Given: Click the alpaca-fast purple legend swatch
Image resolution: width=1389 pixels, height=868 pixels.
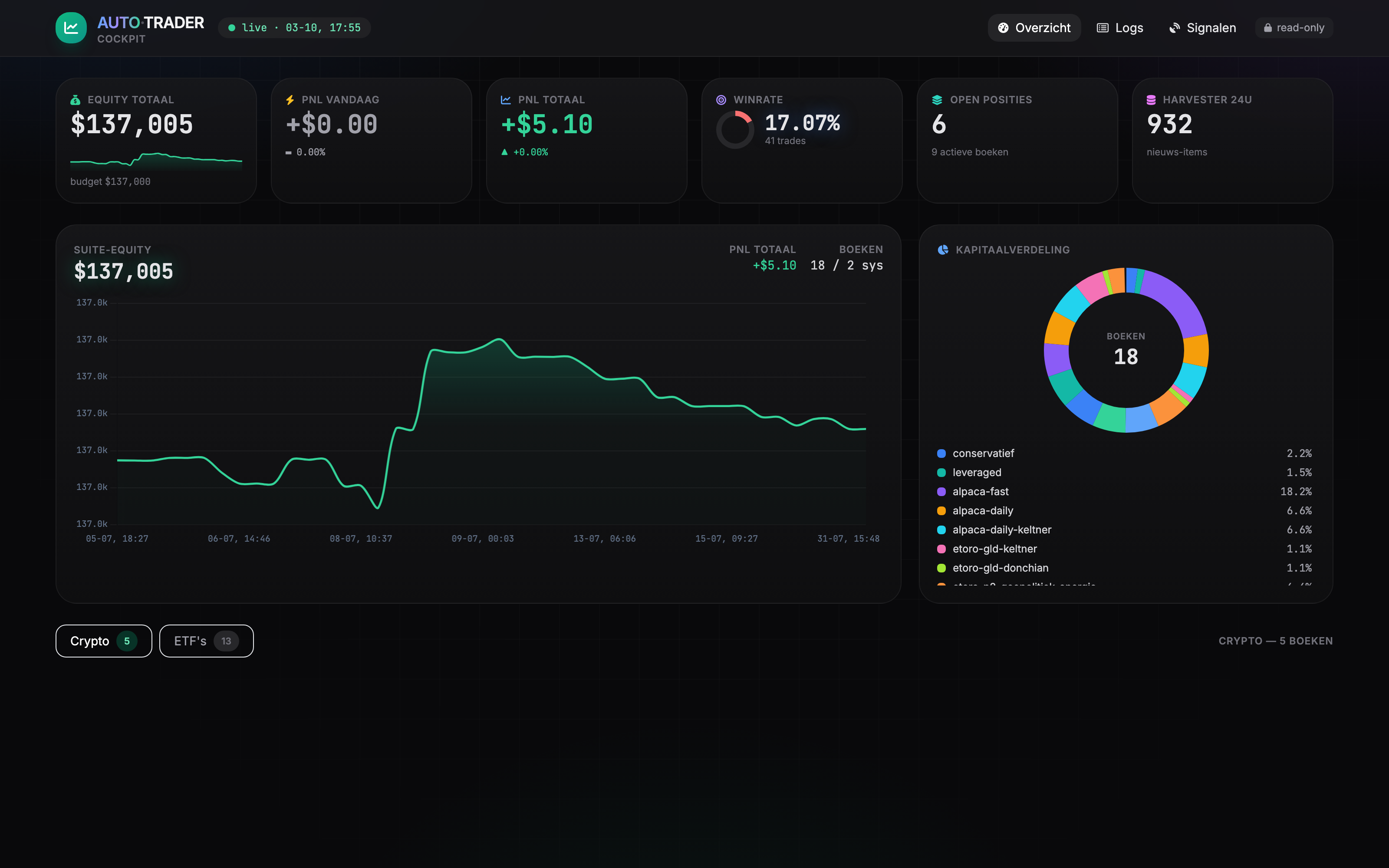Looking at the screenshot, I should pos(941,491).
